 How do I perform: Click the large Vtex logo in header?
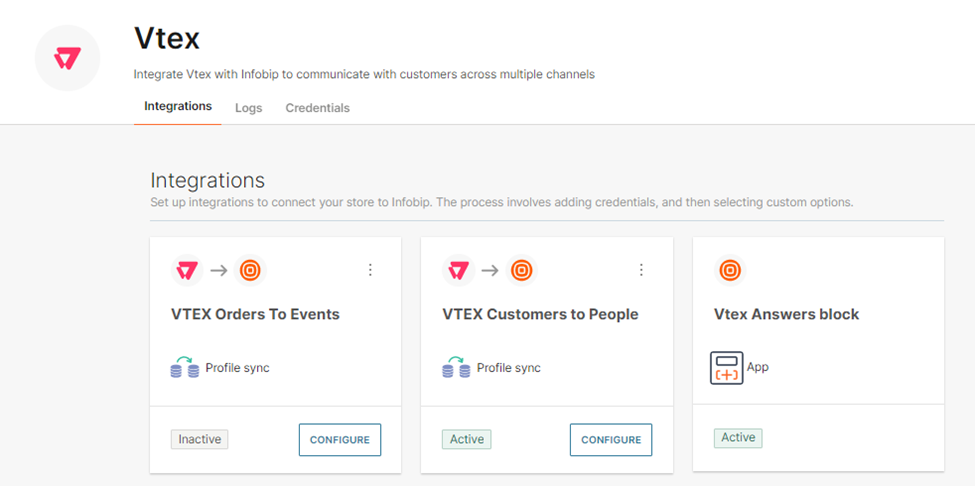click(68, 58)
